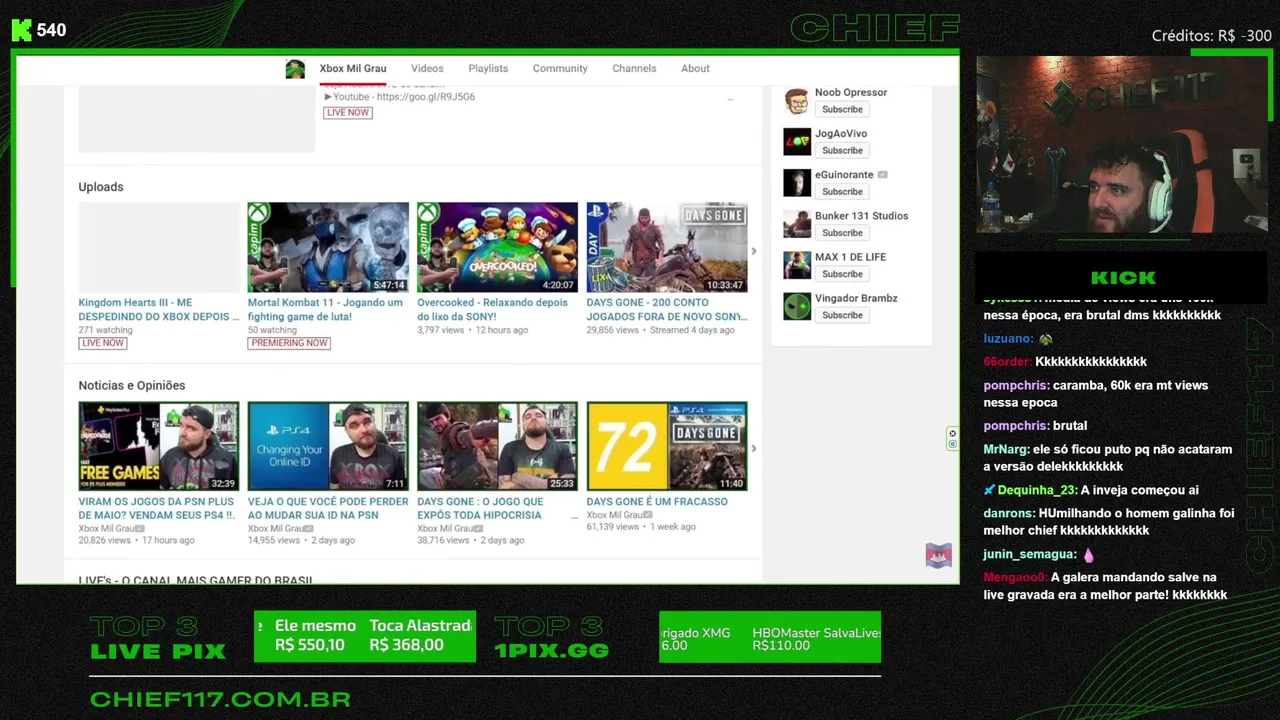Open MAX 1 DE LIFE channel avatar
Screen dimensions: 1280x720
tap(797, 265)
